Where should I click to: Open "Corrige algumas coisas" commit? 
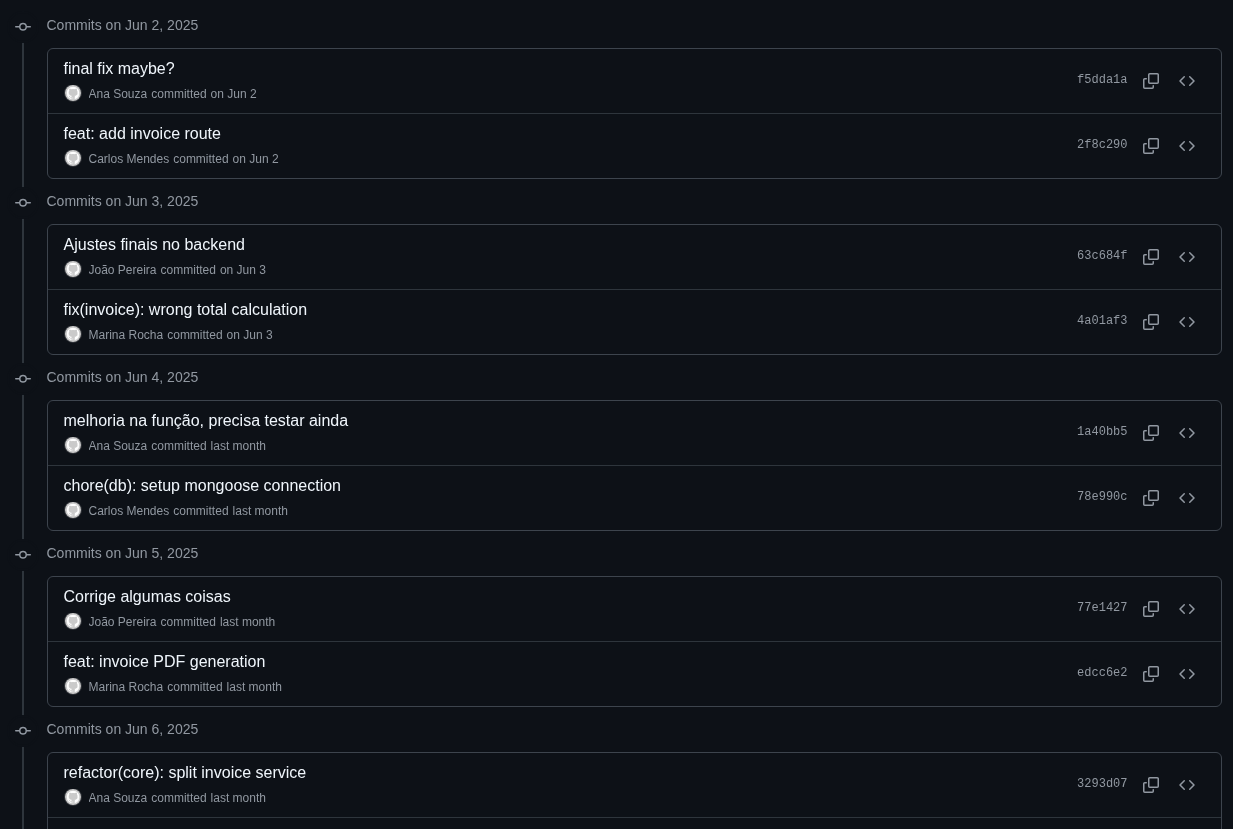tap(147, 597)
